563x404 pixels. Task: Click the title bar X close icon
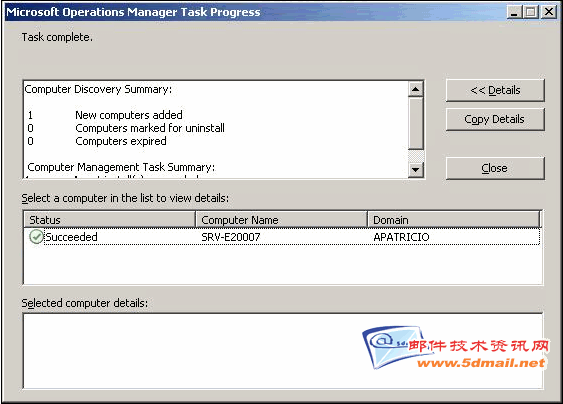click(x=549, y=12)
